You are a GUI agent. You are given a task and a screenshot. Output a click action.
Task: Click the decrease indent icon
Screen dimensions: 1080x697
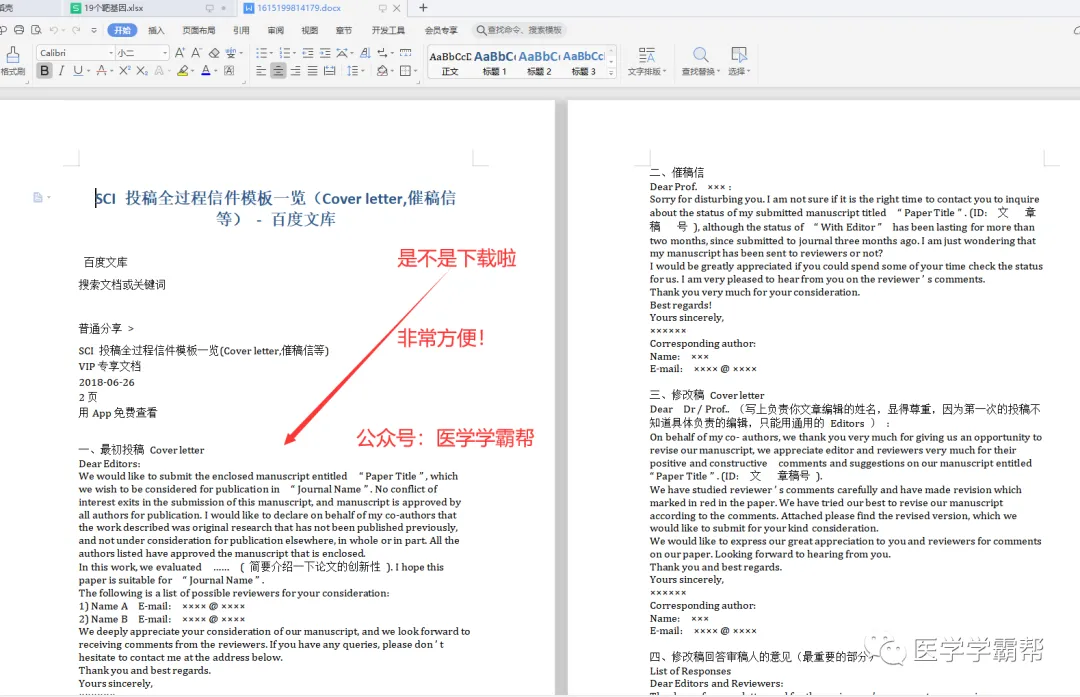(x=308, y=52)
